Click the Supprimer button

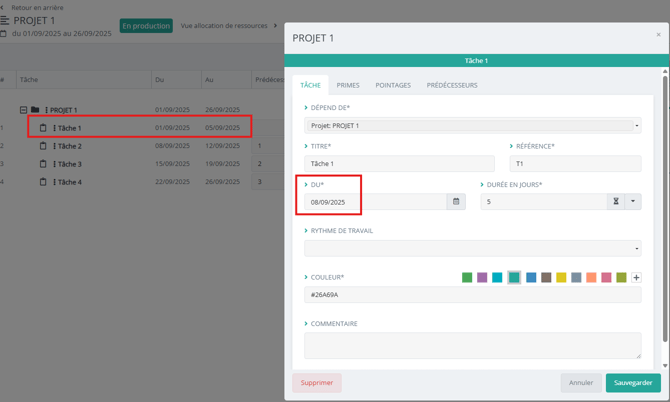pyautogui.click(x=317, y=383)
